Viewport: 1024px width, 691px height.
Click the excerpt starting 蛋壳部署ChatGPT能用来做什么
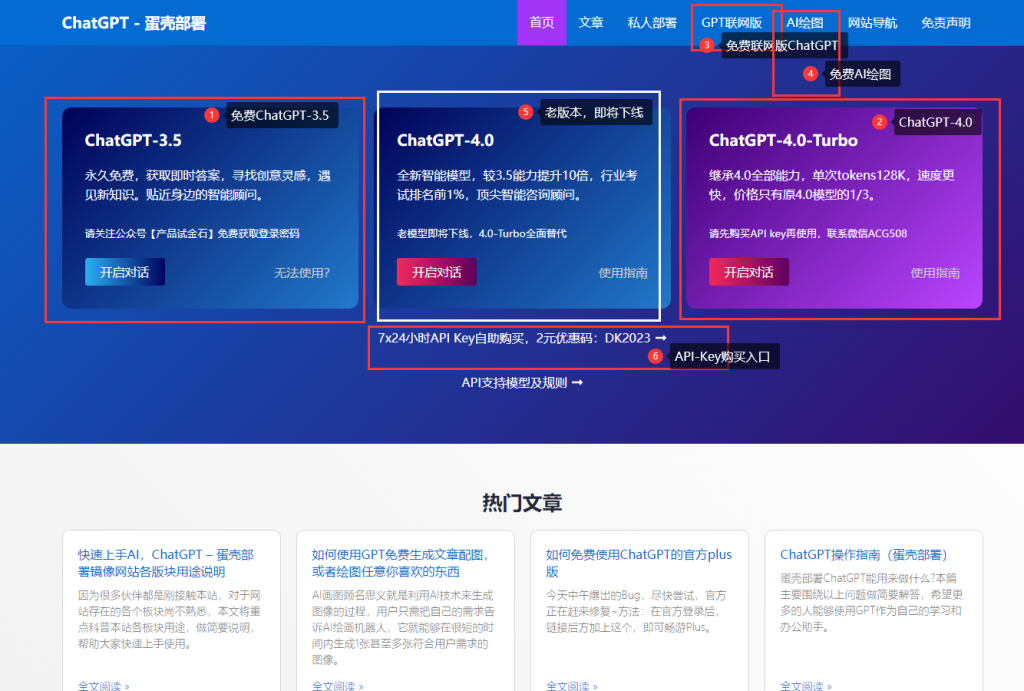pyautogui.click(x=871, y=602)
